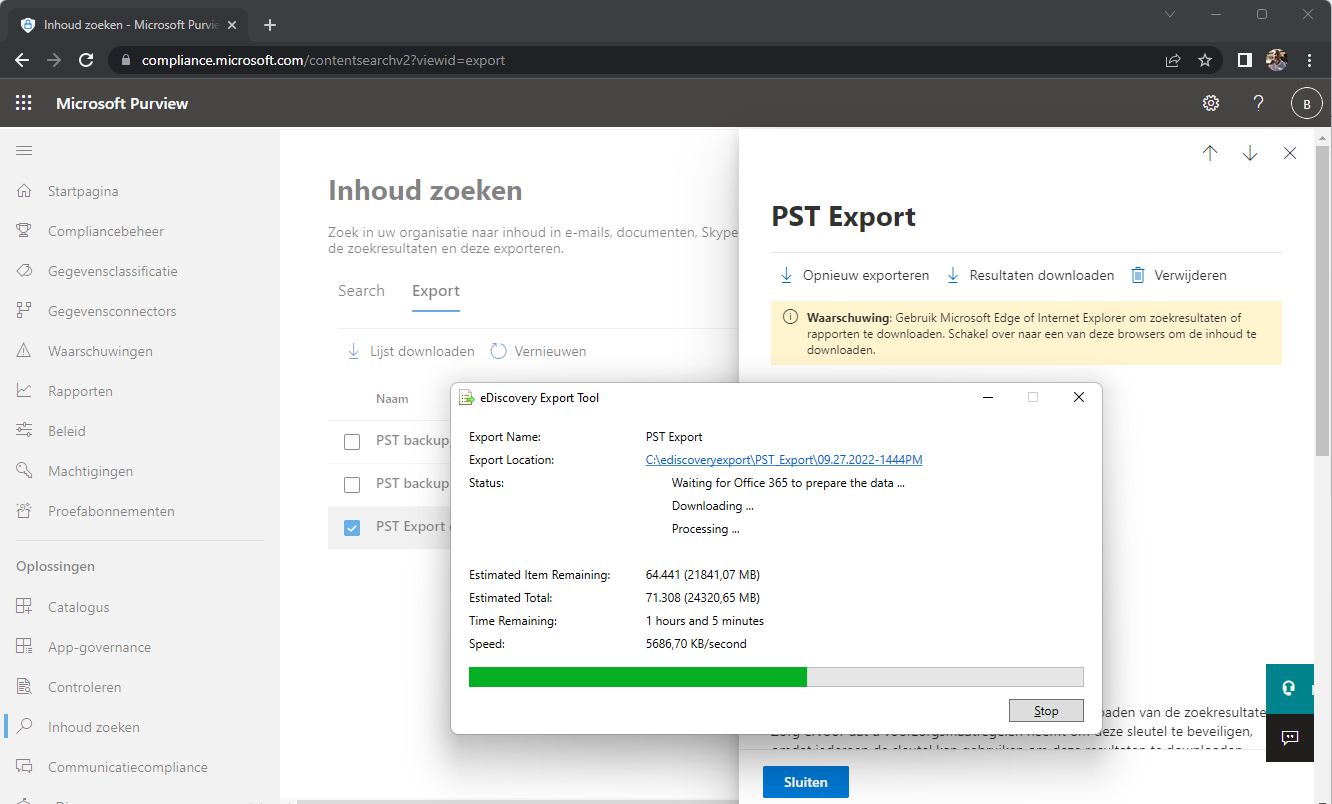
Task: Open settings via the gear icon
Action: coord(1211,103)
